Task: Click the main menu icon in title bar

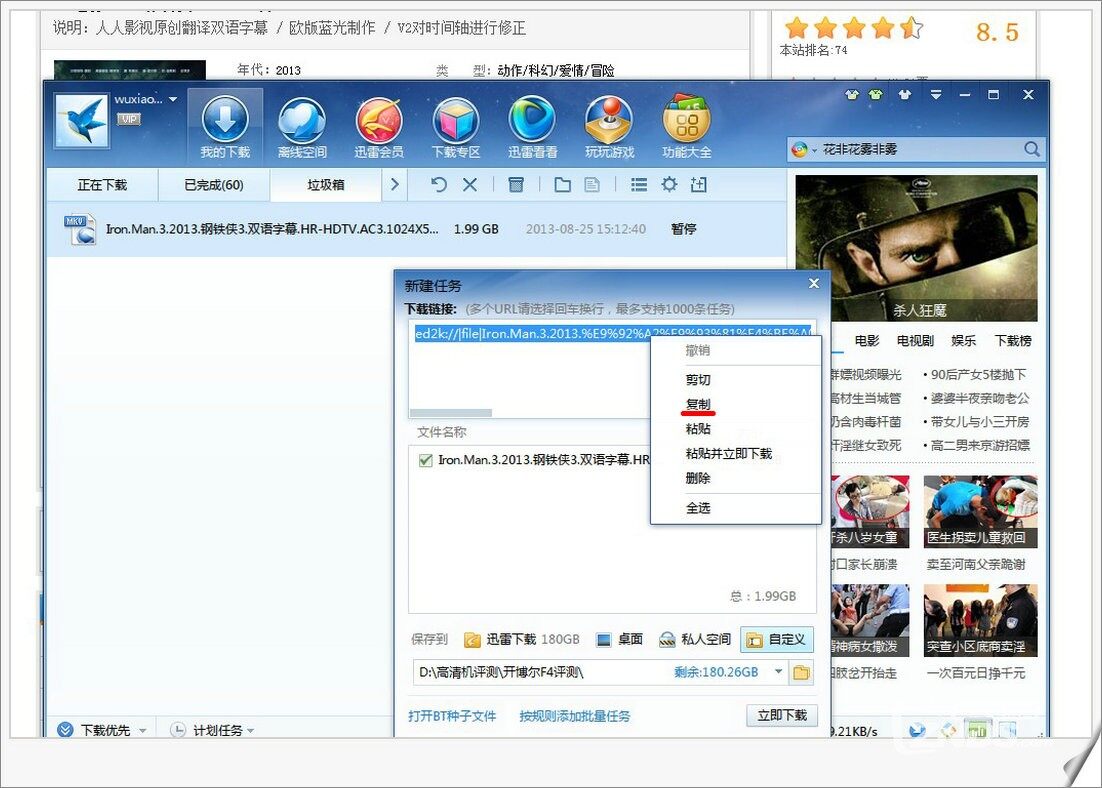Action: (x=935, y=94)
